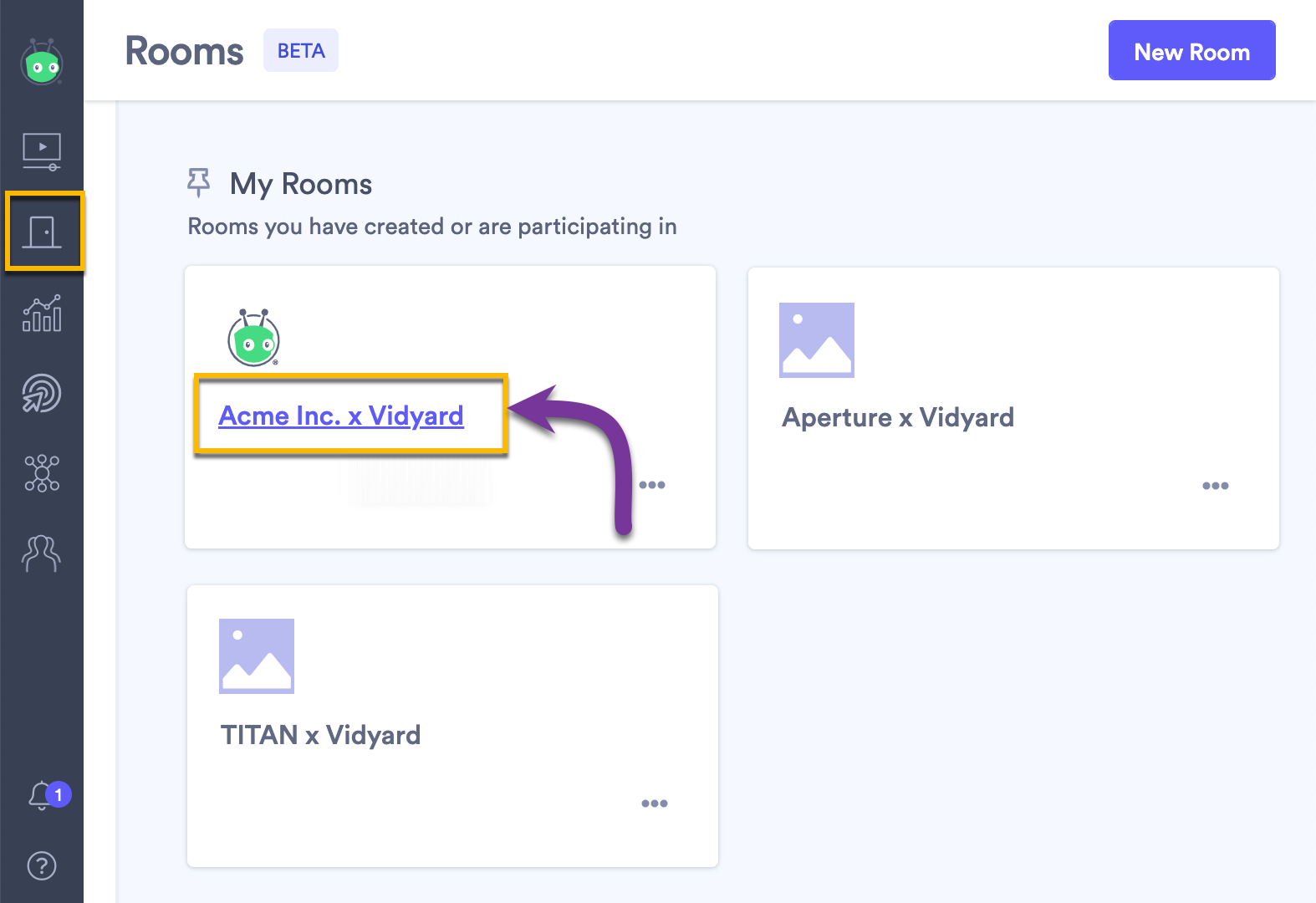1316x903 pixels.
Task: Open the team members sidebar icon
Action: 42,554
